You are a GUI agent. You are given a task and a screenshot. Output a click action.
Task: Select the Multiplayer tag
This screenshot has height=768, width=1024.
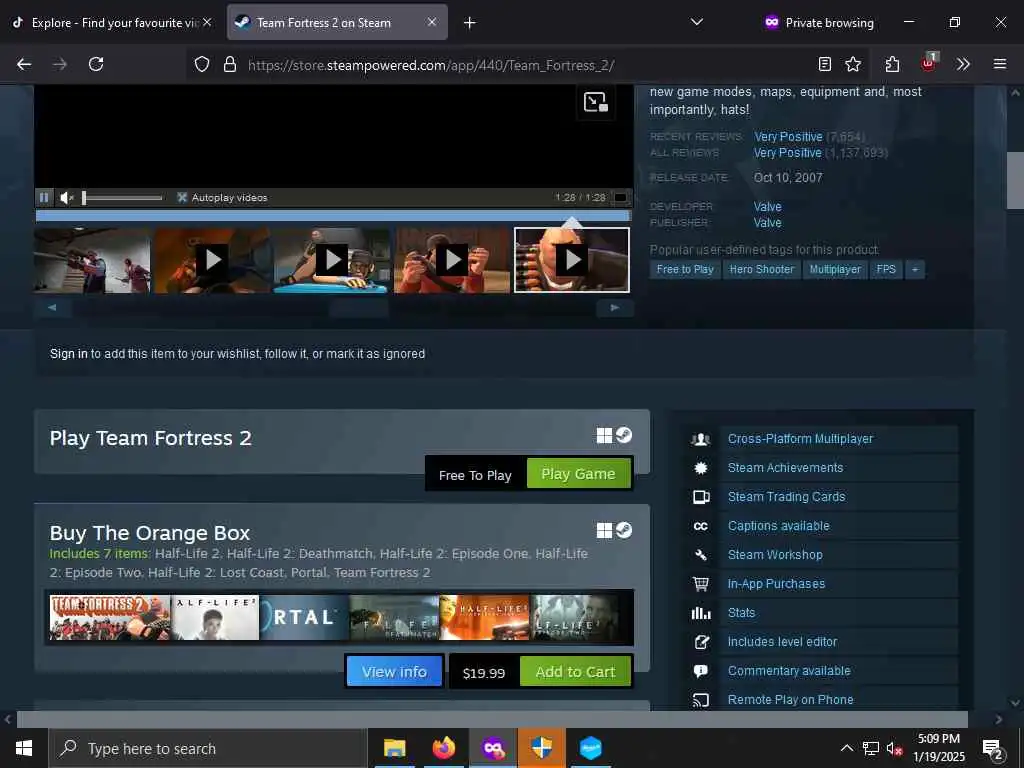(x=835, y=269)
